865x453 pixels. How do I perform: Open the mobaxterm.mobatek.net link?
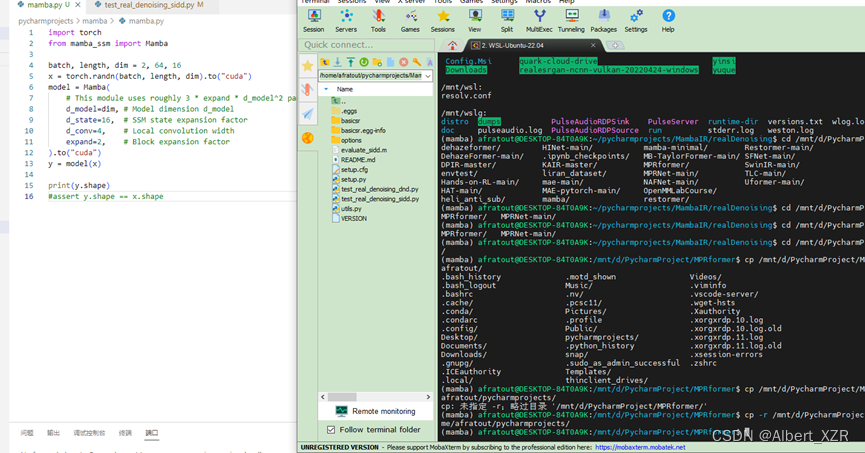(x=640, y=447)
